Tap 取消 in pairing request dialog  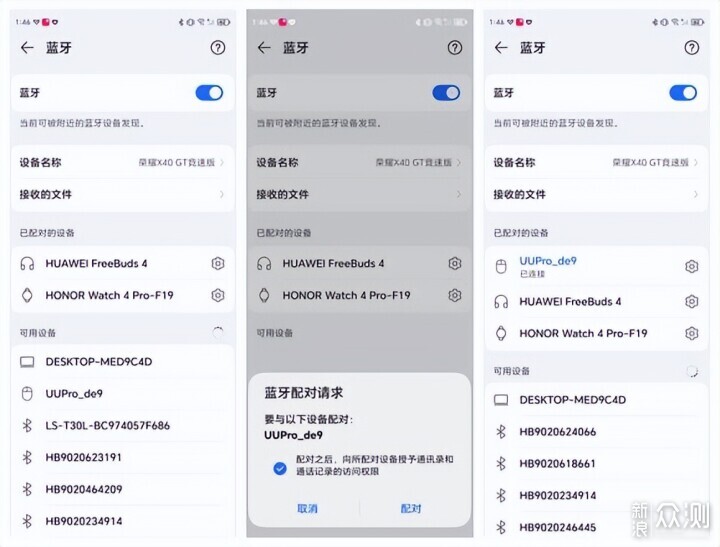click(x=307, y=508)
